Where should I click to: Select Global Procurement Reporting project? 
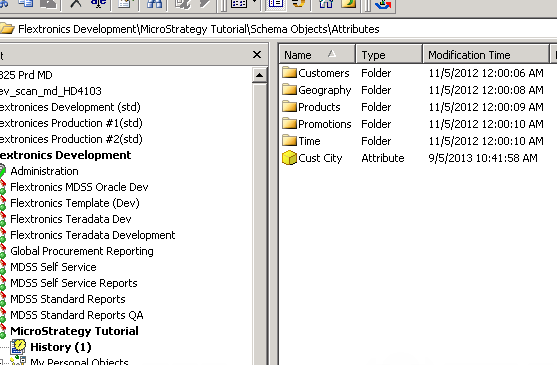tap(82, 251)
